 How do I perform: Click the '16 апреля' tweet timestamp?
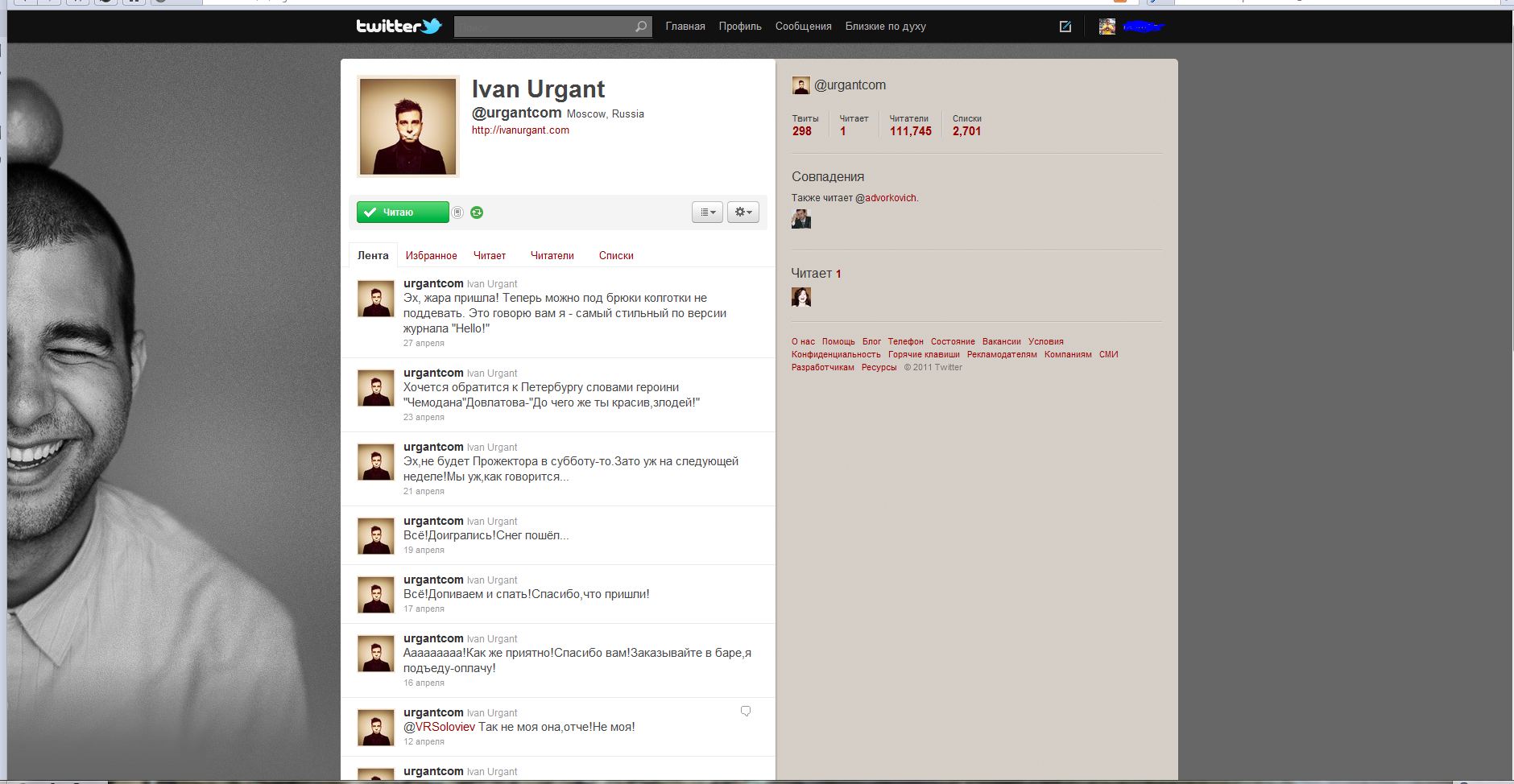click(424, 683)
